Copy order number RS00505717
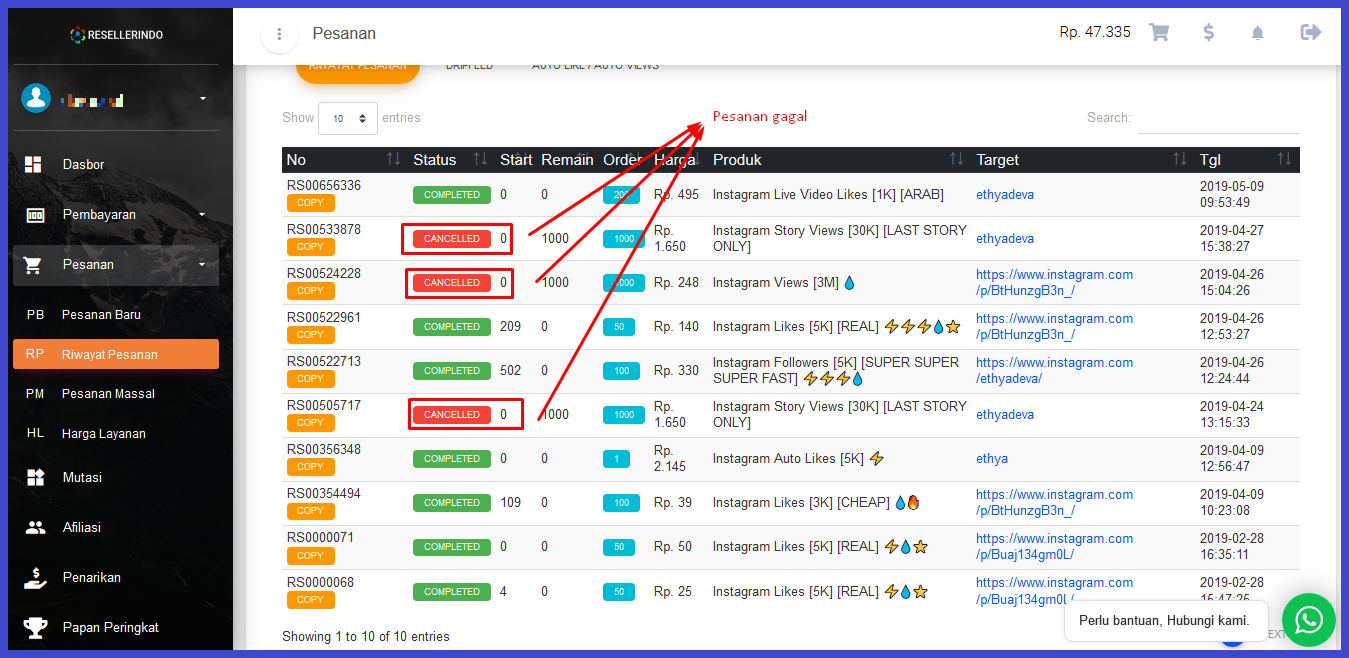The image size is (1349, 658). coord(310,423)
